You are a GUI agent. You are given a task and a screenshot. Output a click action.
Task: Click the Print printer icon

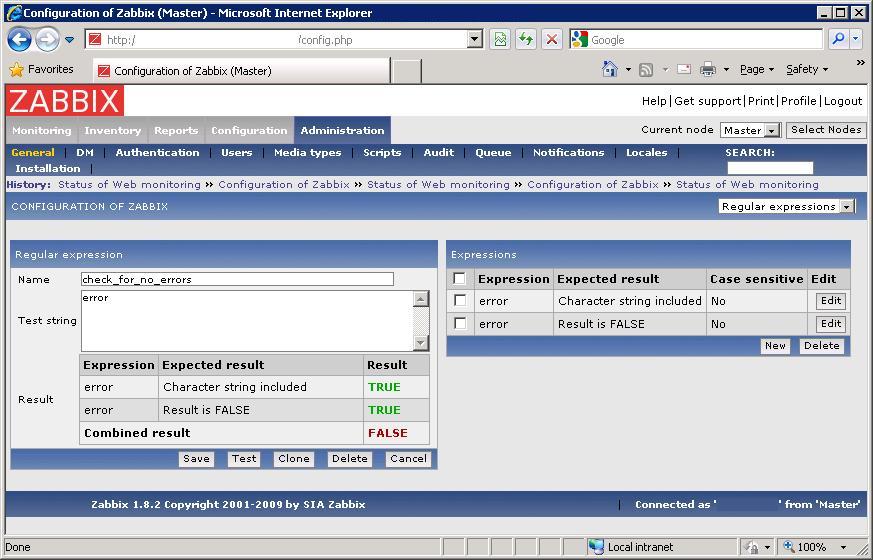(708, 69)
